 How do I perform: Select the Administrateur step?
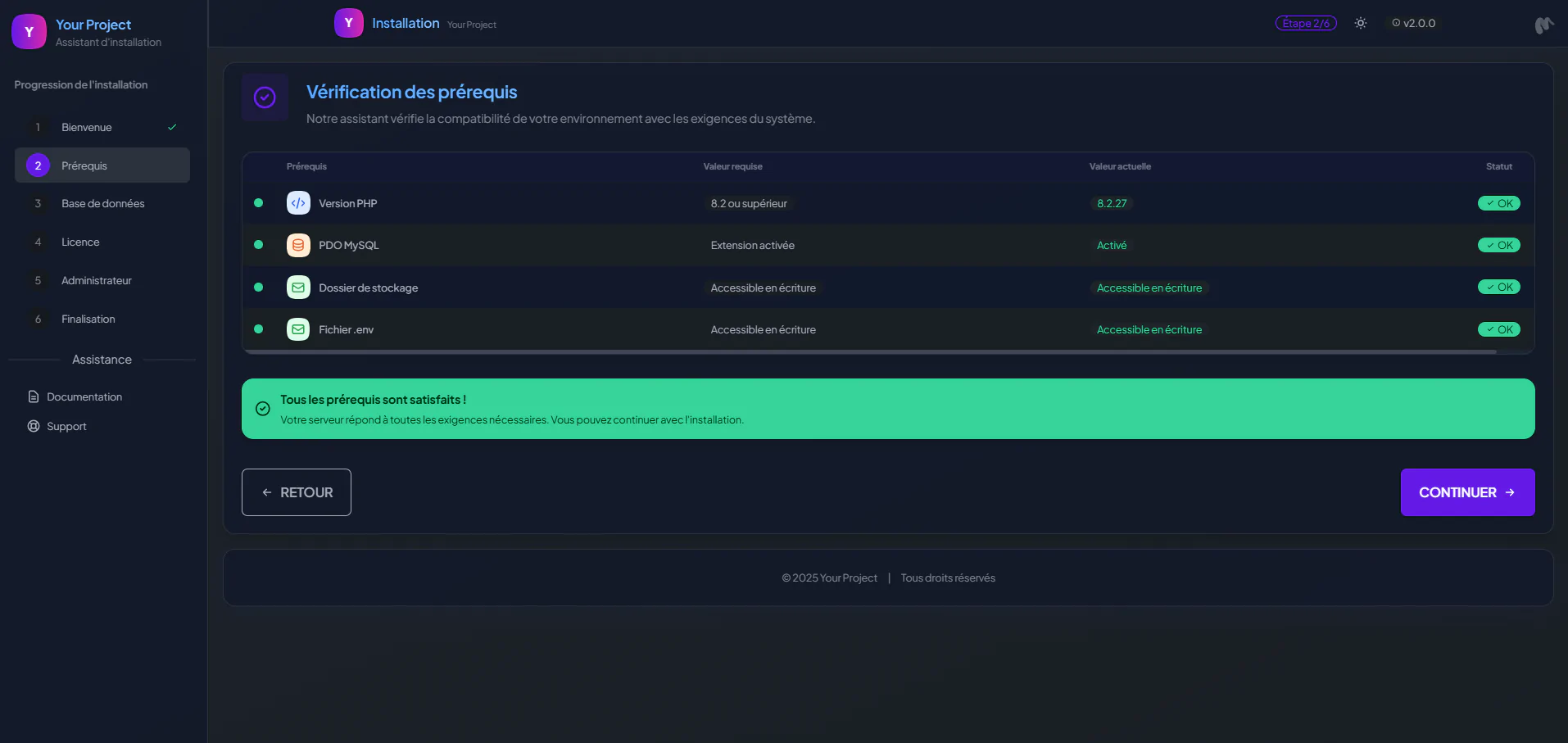coord(96,280)
